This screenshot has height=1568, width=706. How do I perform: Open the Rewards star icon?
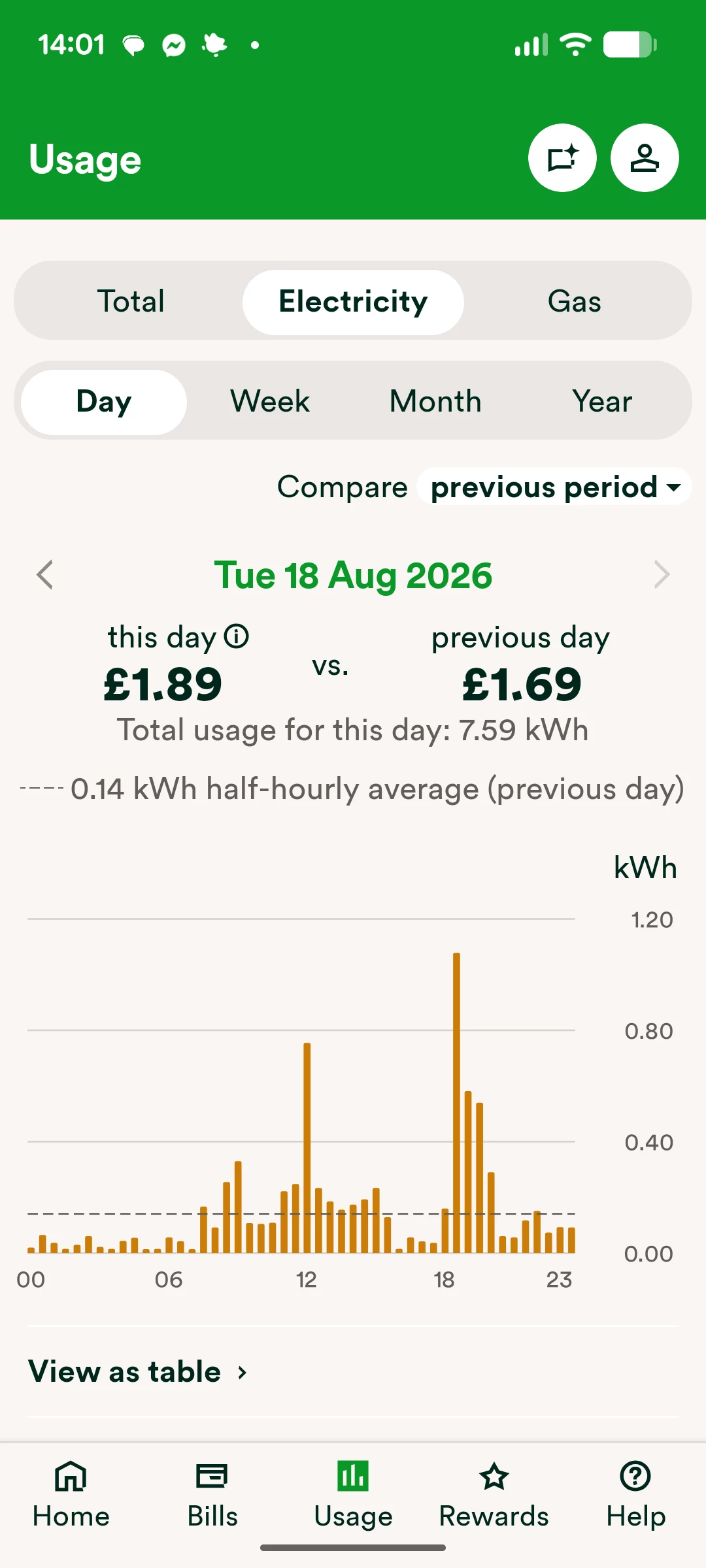[494, 1477]
